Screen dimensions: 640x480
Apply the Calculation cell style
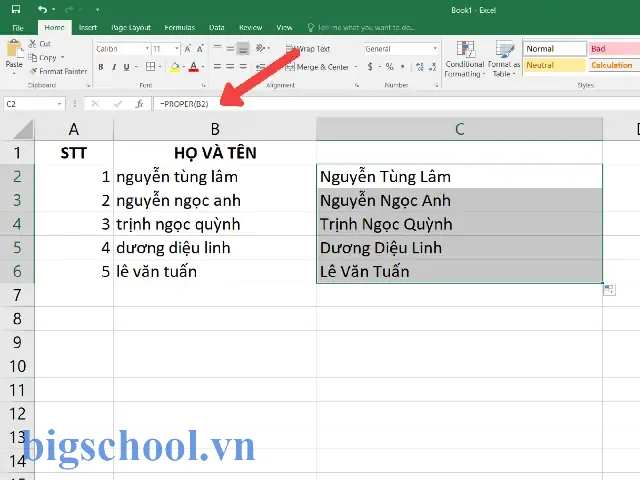(614, 65)
